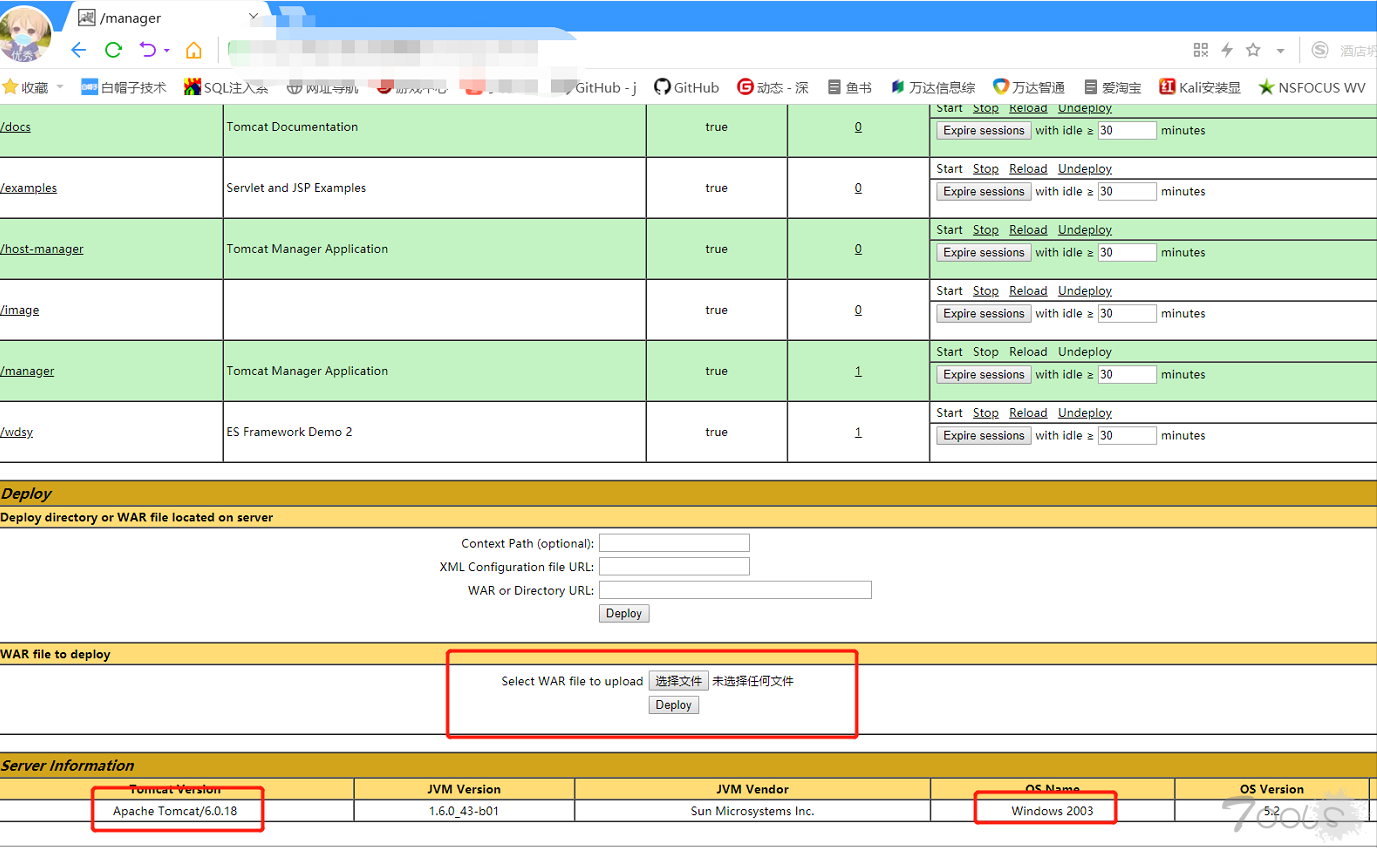1377x848 pixels.
Task: Open the dropdown beside the purple undo arrow
Action: click(167, 51)
